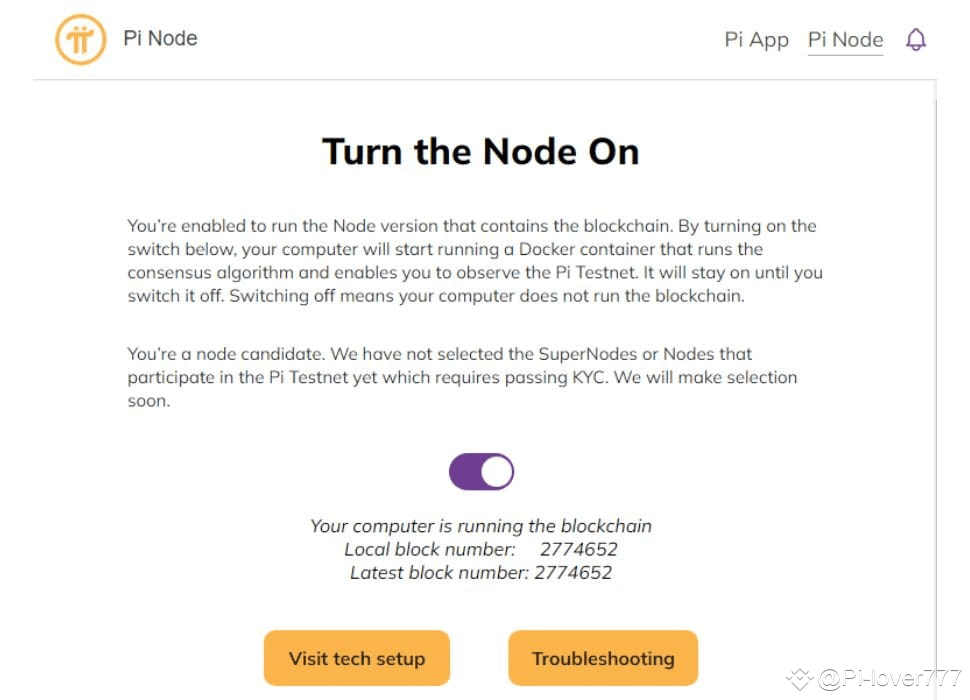Open notifications via the bell icon
Viewport: 970px width, 700px height.
point(915,39)
